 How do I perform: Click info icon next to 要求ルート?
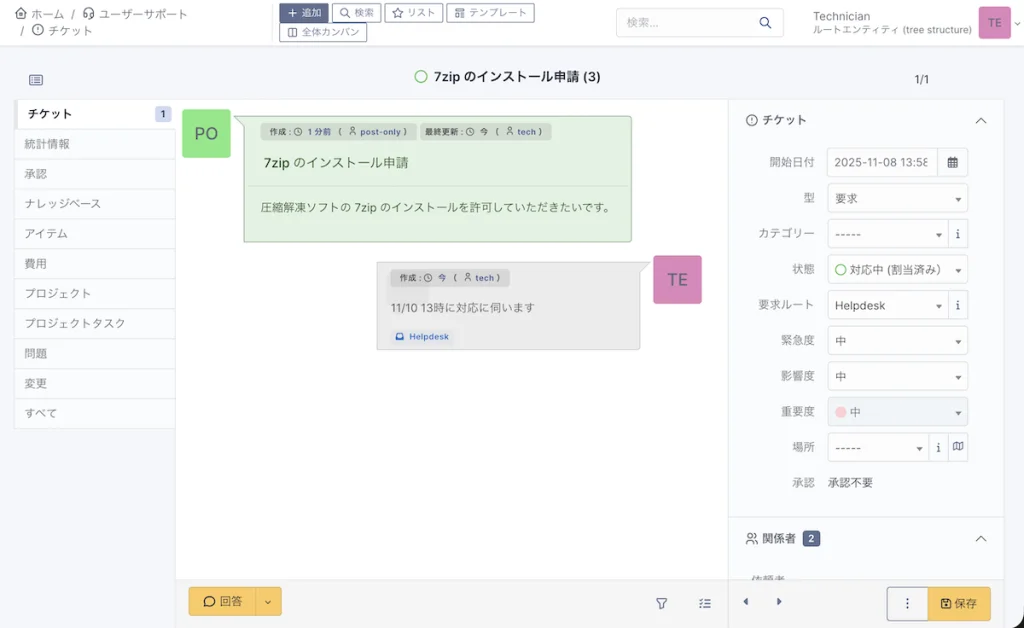957,306
